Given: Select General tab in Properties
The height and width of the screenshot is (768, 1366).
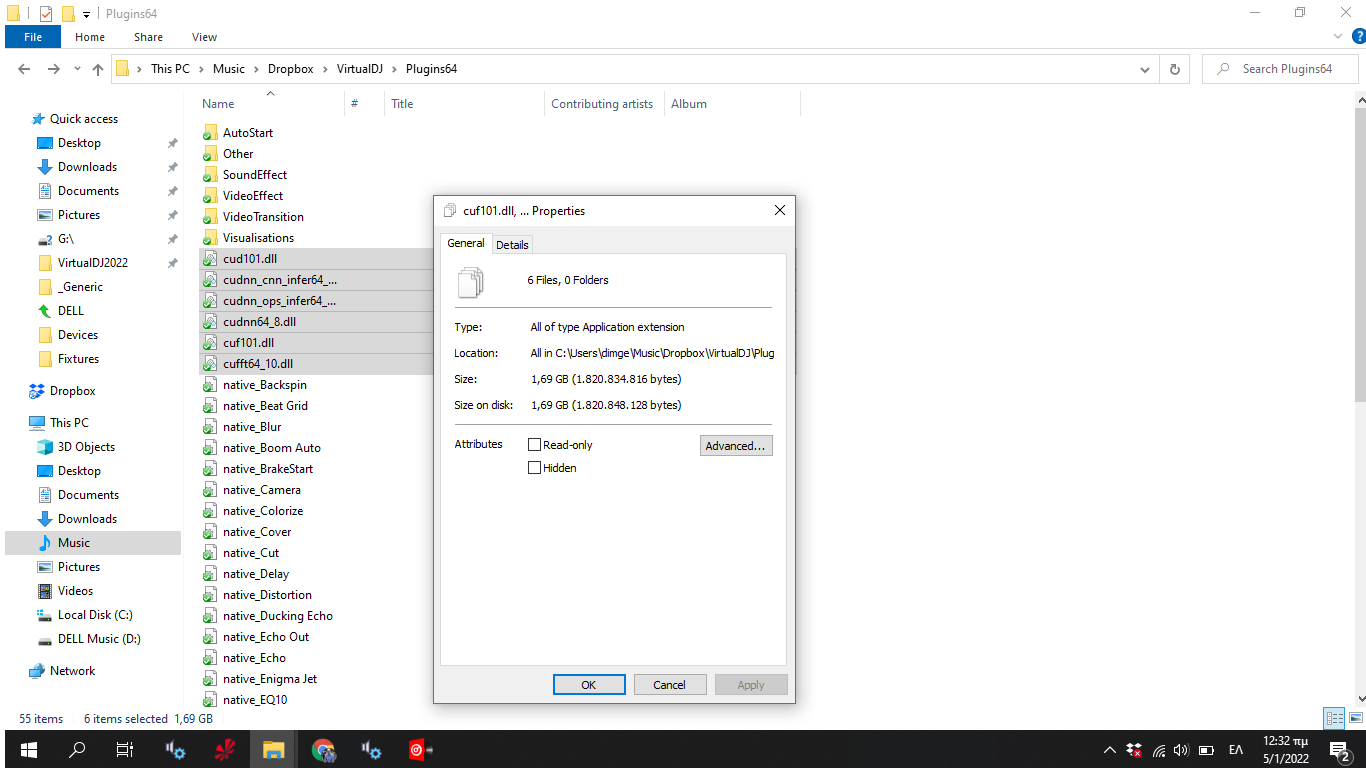Looking at the screenshot, I should 466,243.
